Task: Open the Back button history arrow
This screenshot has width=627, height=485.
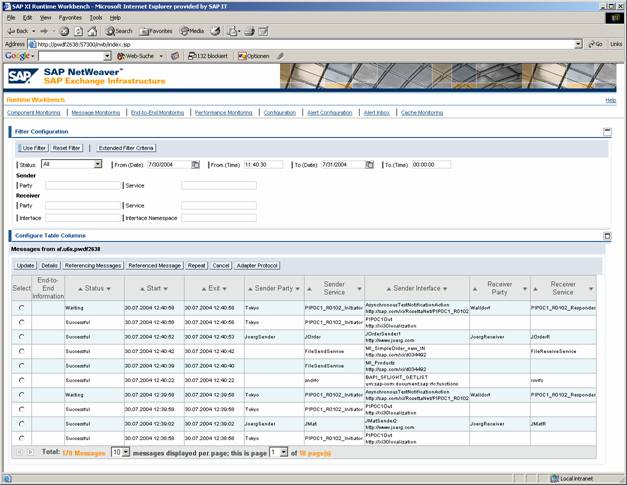Action: tap(34, 31)
